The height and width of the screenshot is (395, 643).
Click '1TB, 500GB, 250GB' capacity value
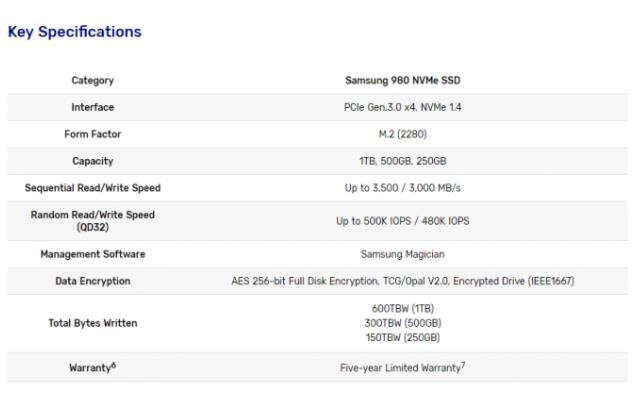[402, 161]
